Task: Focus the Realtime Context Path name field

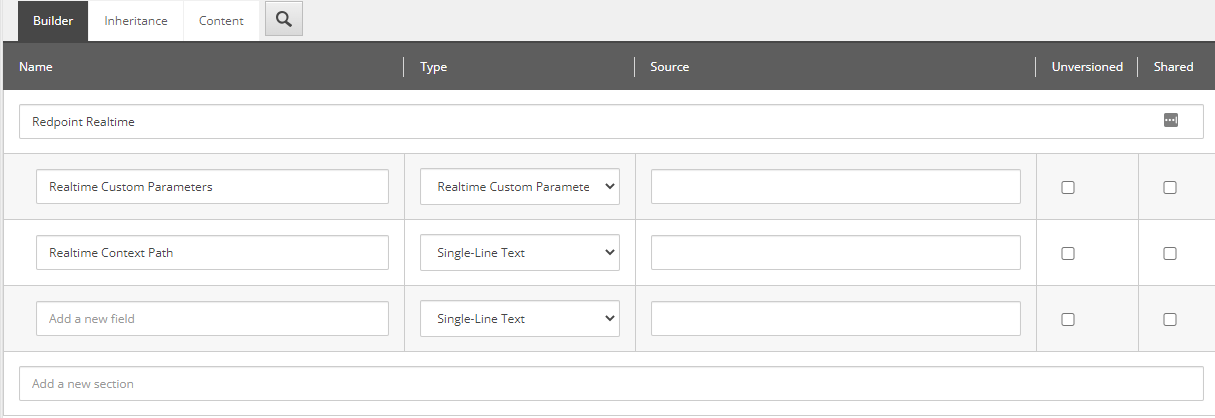Action: pos(212,253)
